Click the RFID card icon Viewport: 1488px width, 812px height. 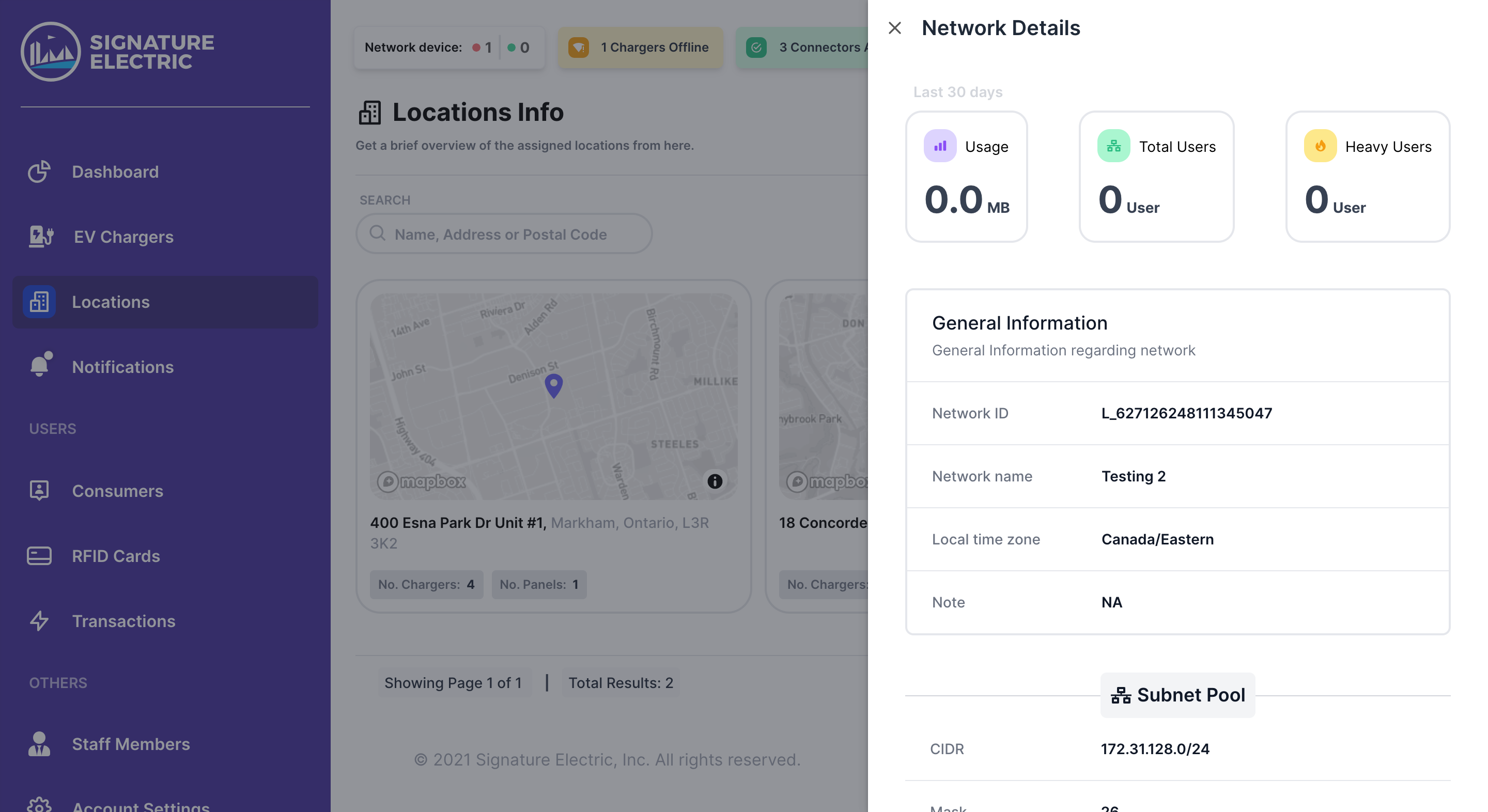pyautogui.click(x=39, y=556)
